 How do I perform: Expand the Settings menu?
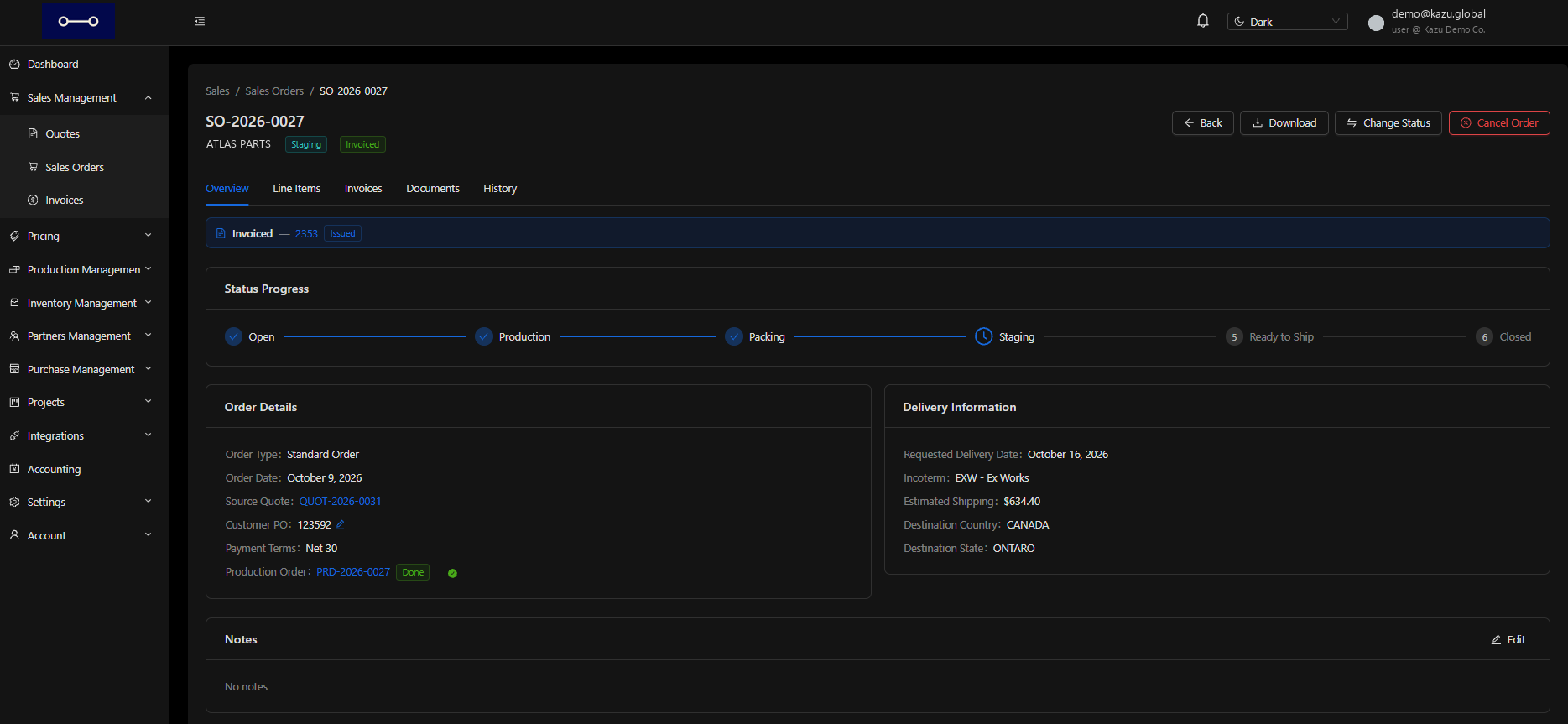pos(84,502)
